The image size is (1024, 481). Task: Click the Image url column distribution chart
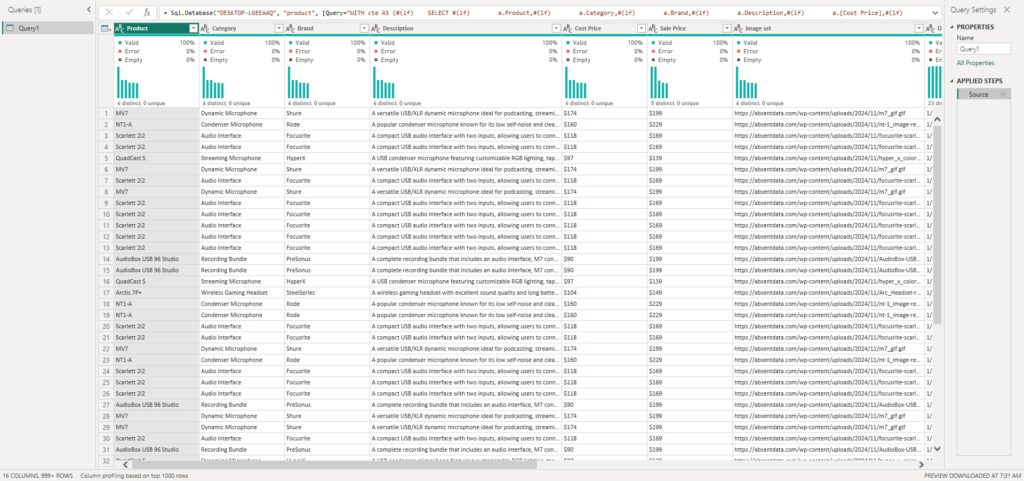[746, 82]
